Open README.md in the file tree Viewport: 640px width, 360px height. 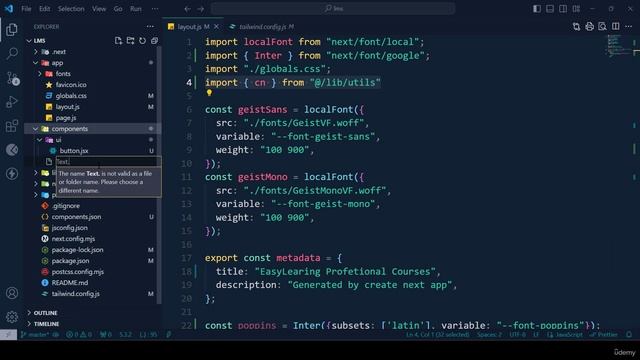69,283
